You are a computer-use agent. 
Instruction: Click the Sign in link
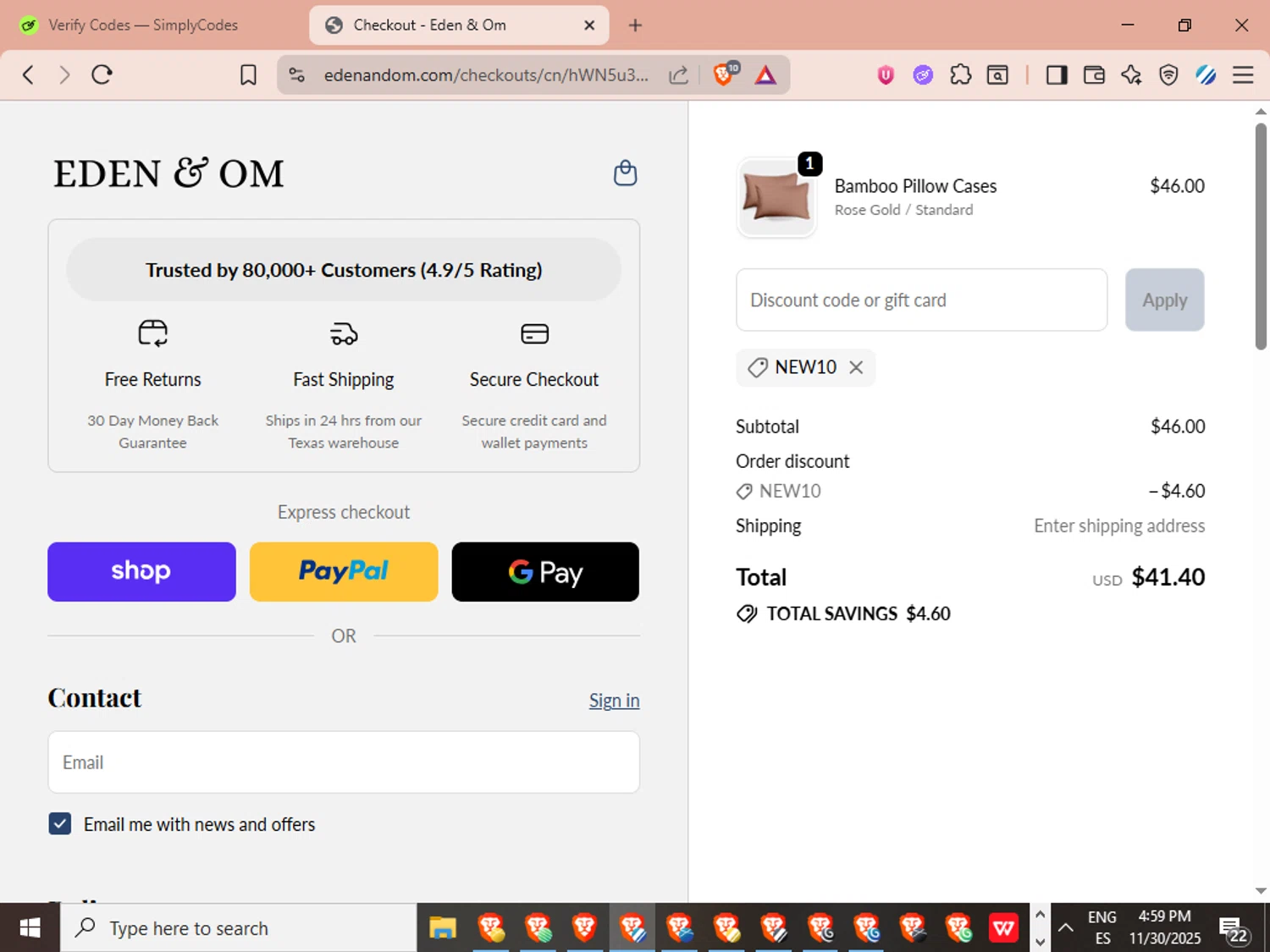[614, 701]
